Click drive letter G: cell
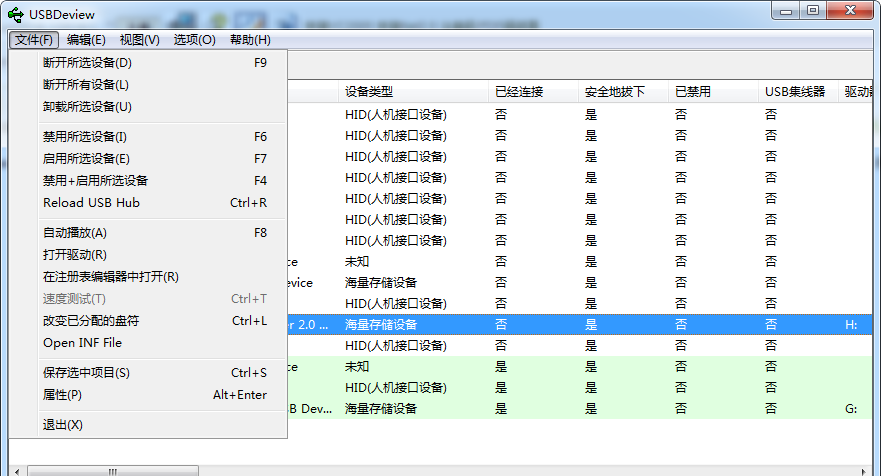This screenshot has width=881, height=476. pyautogui.click(x=851, y=409)
